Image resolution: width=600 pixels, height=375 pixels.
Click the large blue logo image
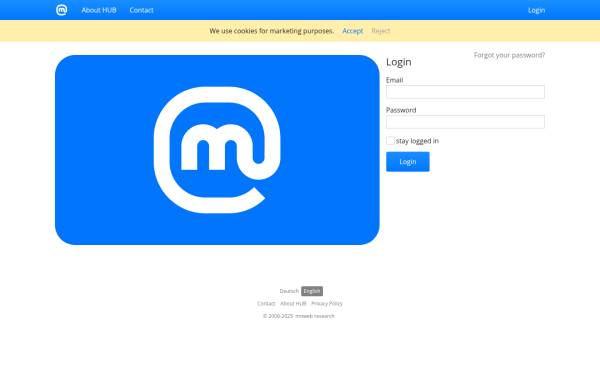[x=217, y=150]
